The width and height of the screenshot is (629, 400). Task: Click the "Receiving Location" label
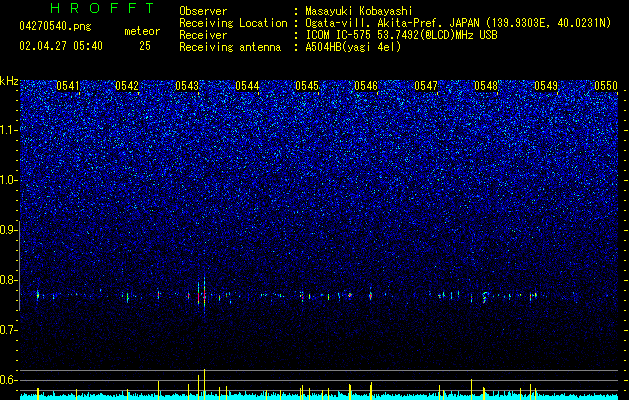coord(233,23)
